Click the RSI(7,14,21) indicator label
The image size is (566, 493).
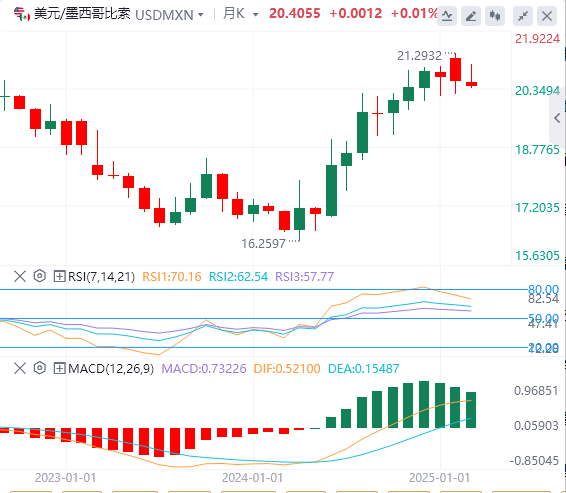point(101,277)
